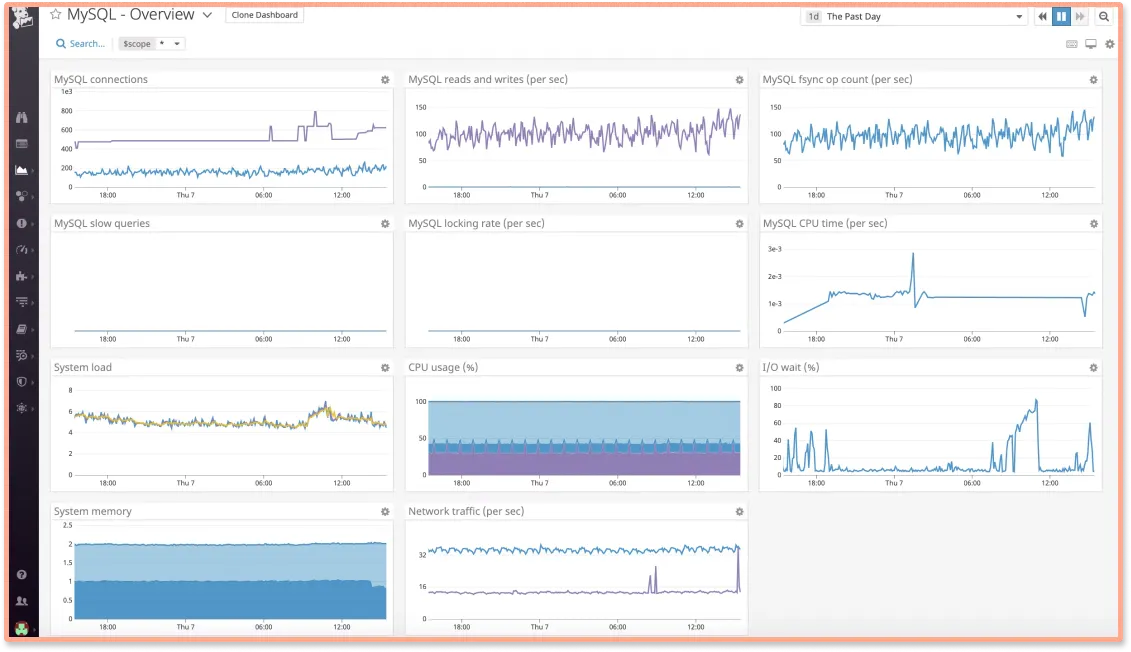Open gear menu on System load widget
Viewport: 1131px width, 652px height.
[385, 368]
